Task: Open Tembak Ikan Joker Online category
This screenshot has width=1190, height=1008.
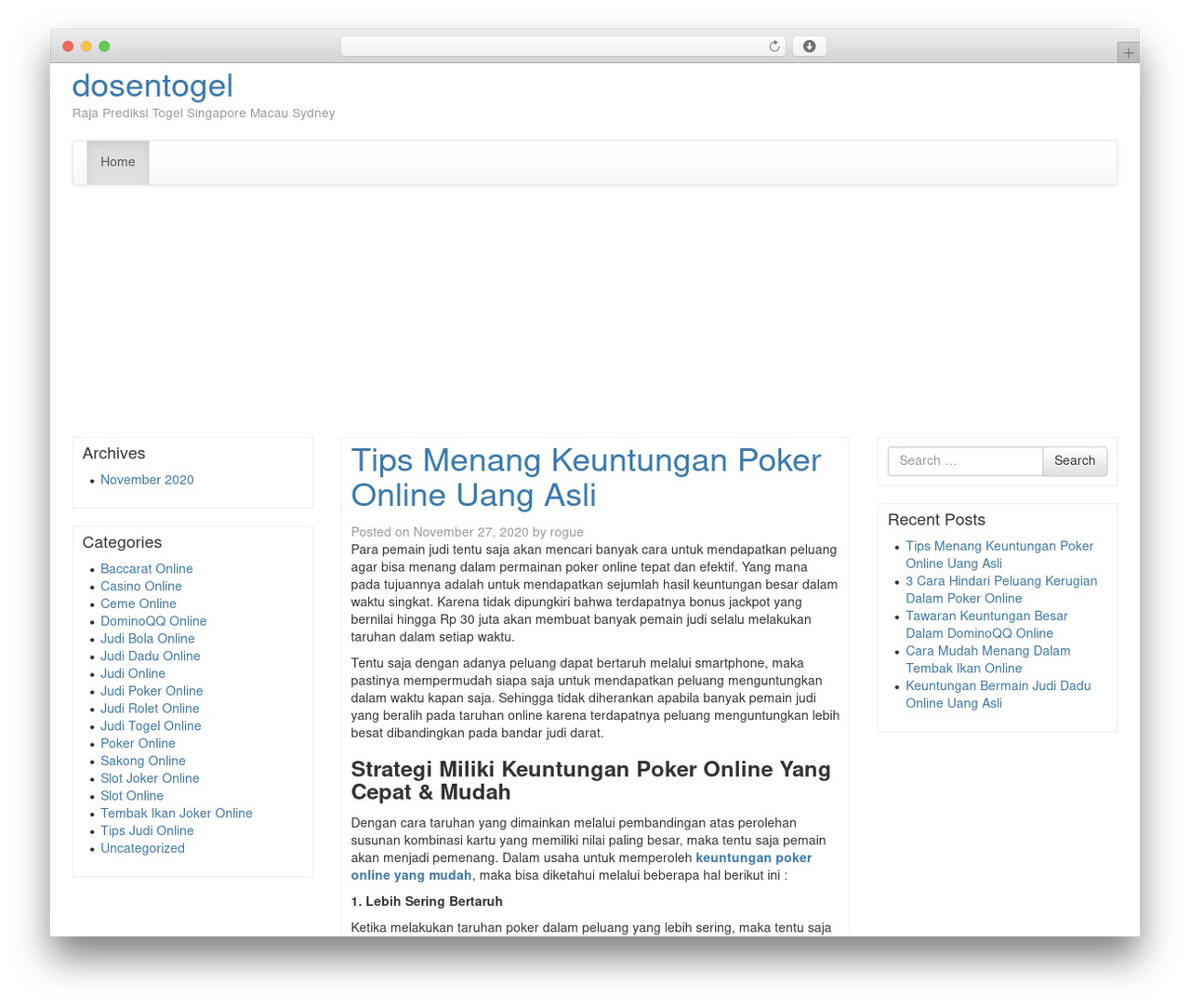Action: (177, 814)
